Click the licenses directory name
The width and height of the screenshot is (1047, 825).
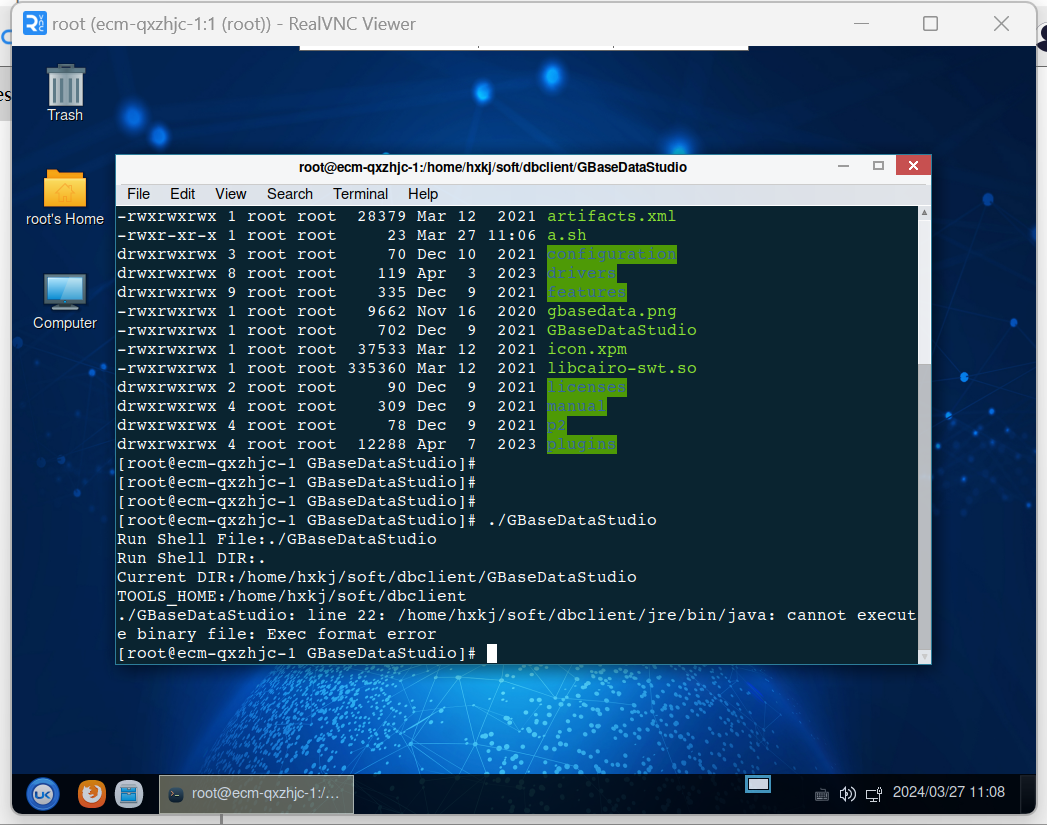tap(586, 387)
